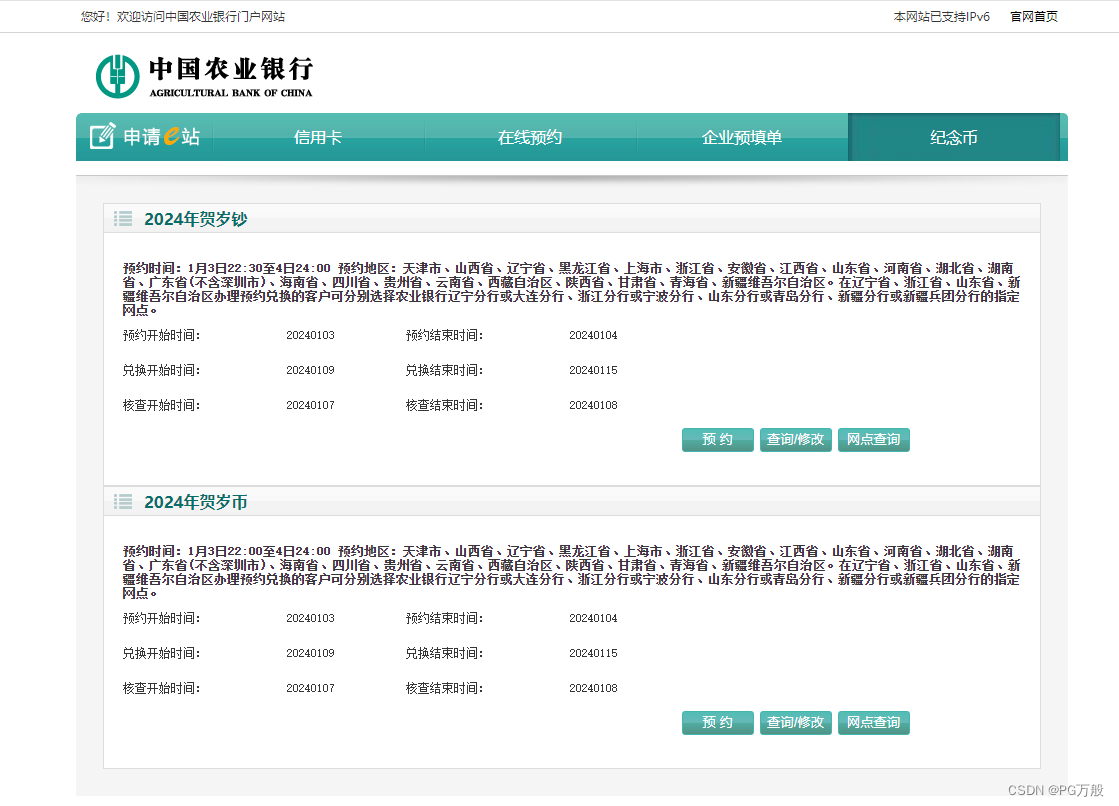Click the 贺岁币 reservation description paragraph

(572, 572)
